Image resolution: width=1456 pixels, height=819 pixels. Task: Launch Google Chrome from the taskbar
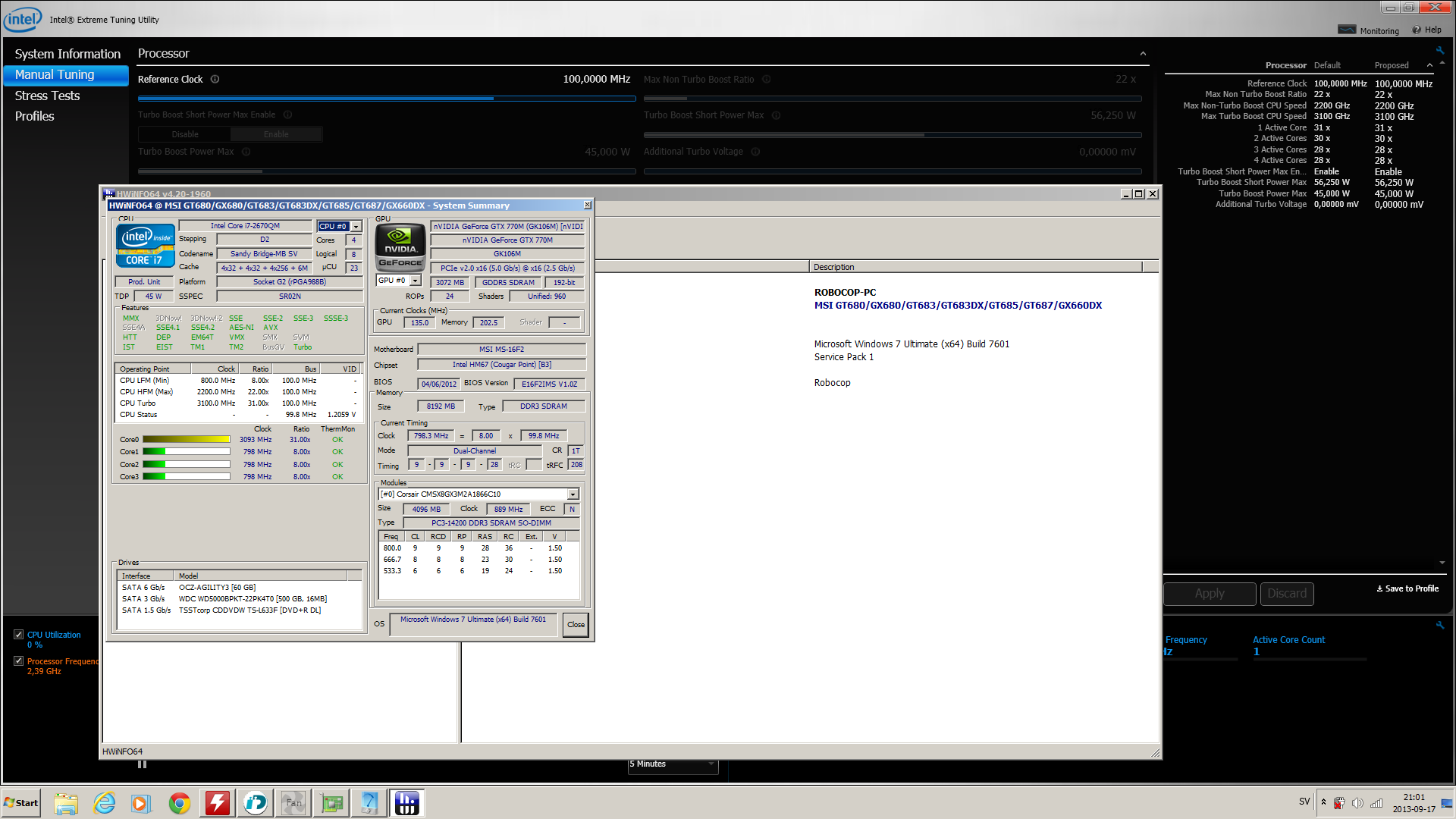(180, 803)
